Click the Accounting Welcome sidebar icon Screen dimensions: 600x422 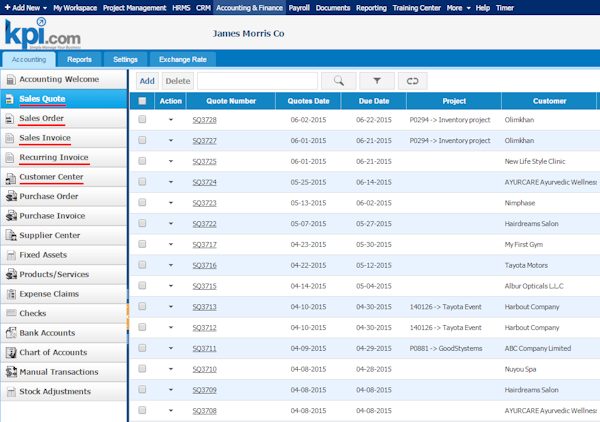coord(11,80)
